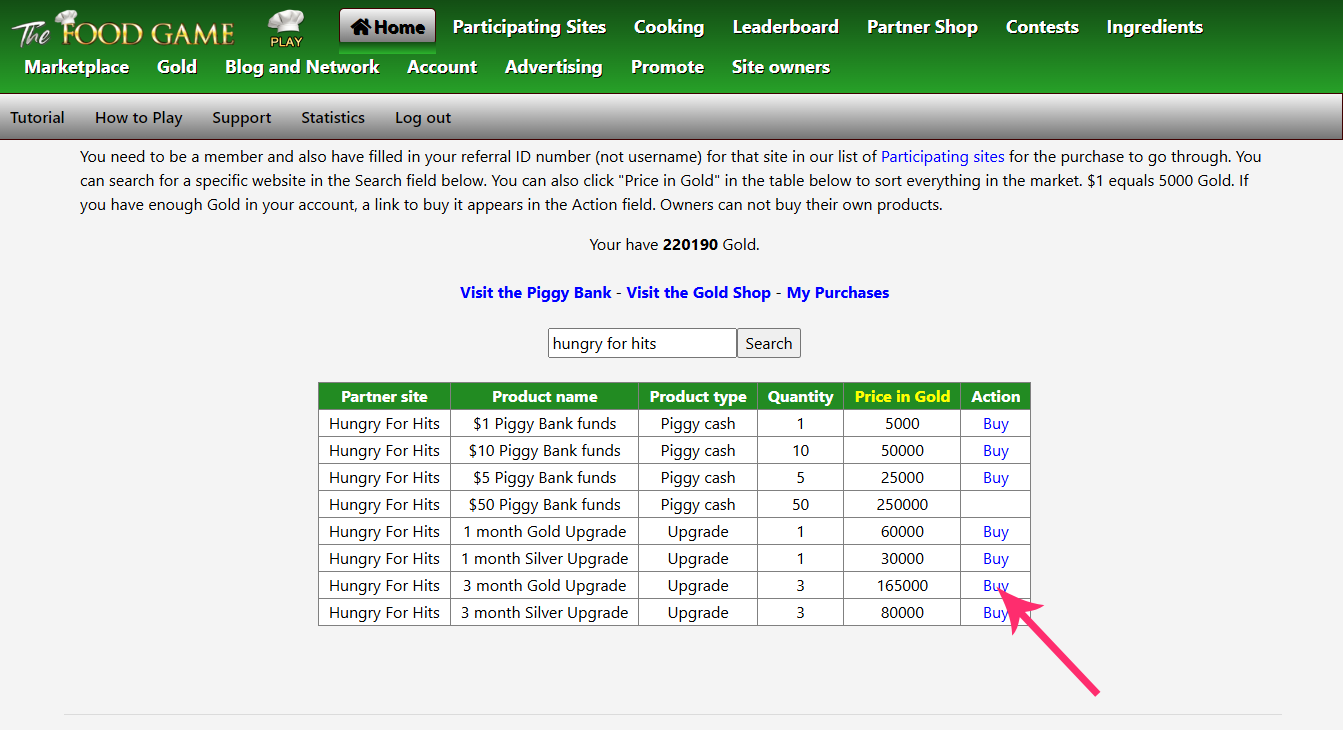
Task: Click the Product name column header
Action: coord(545,397)
